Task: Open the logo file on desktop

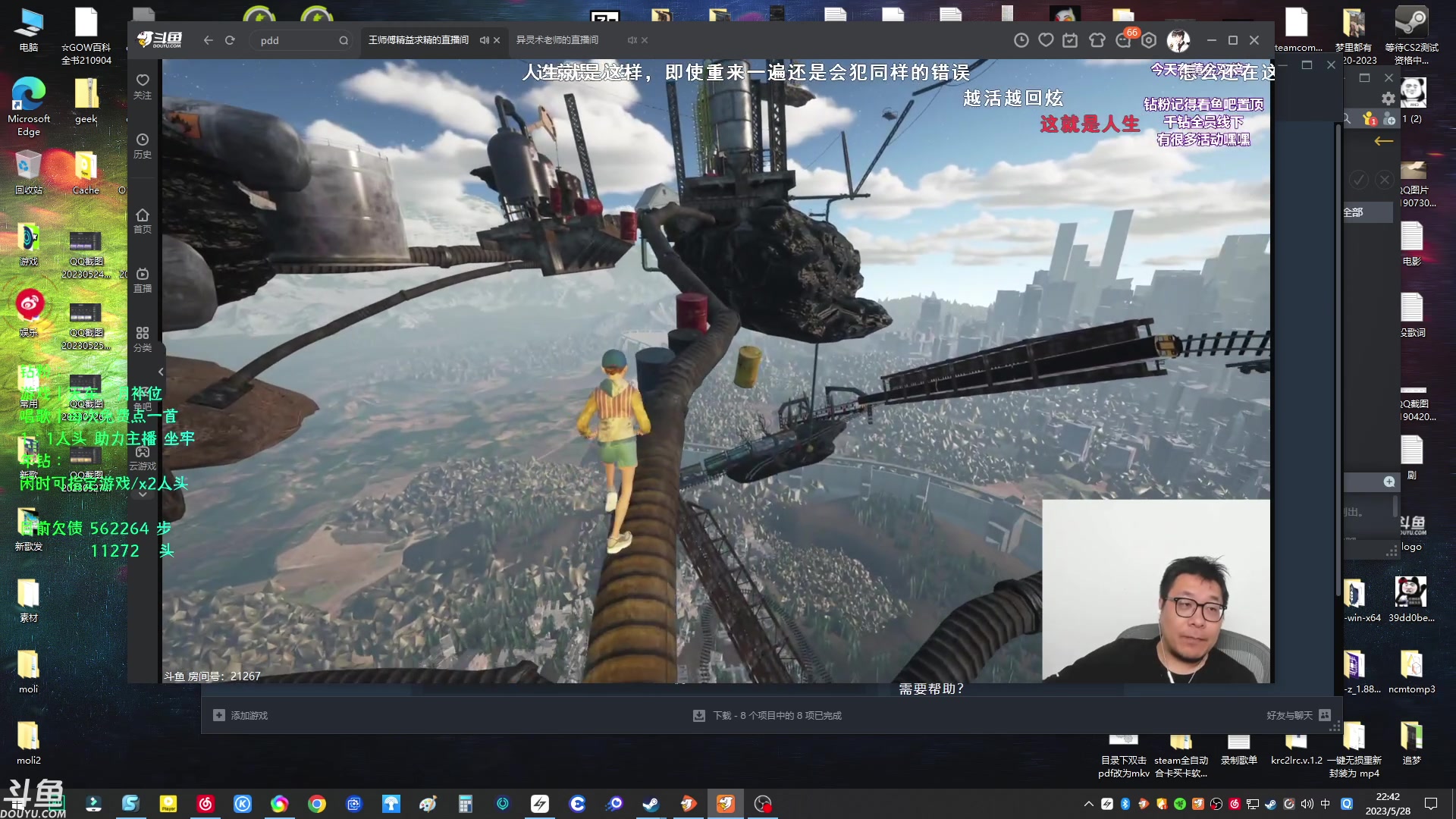Action: (x=1411, y=534)
